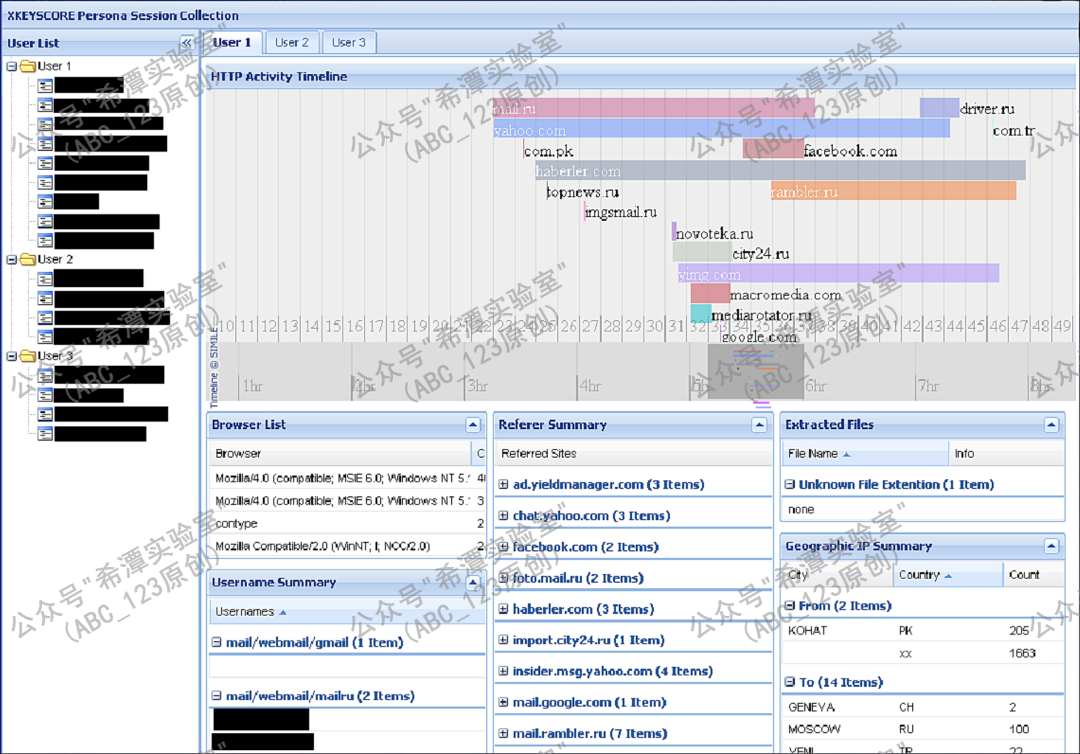
Task: Switch to the User 1 tab
Action: pyautogui.click(x=231, y=42)
